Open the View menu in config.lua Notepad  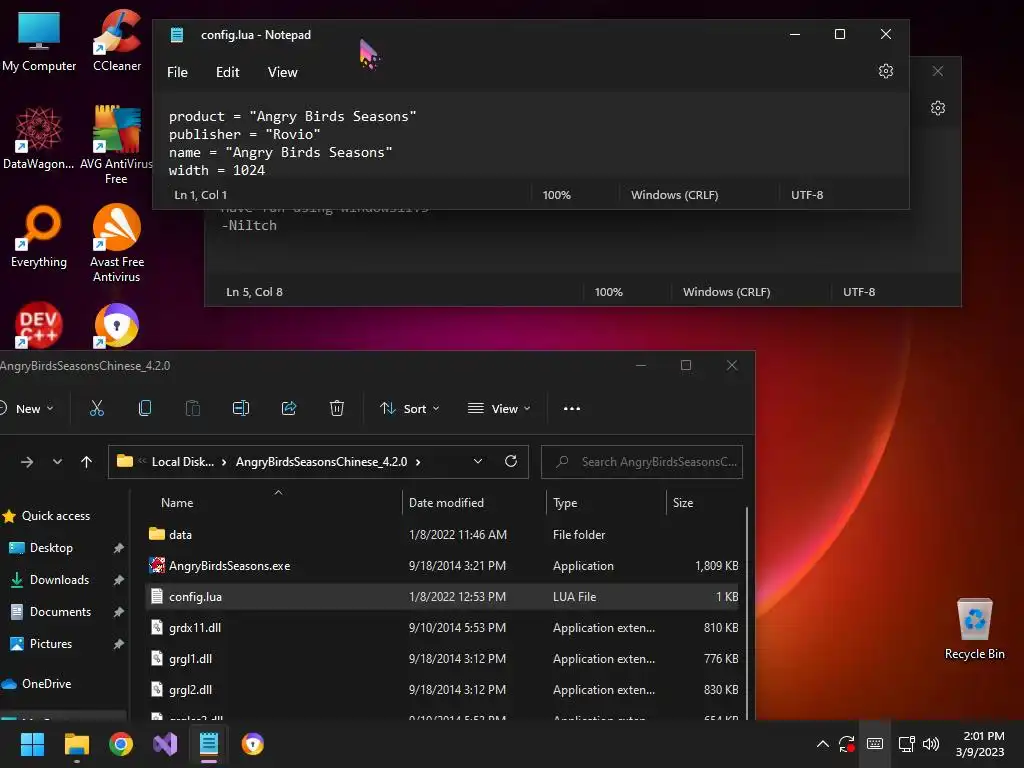pos(282,72)
